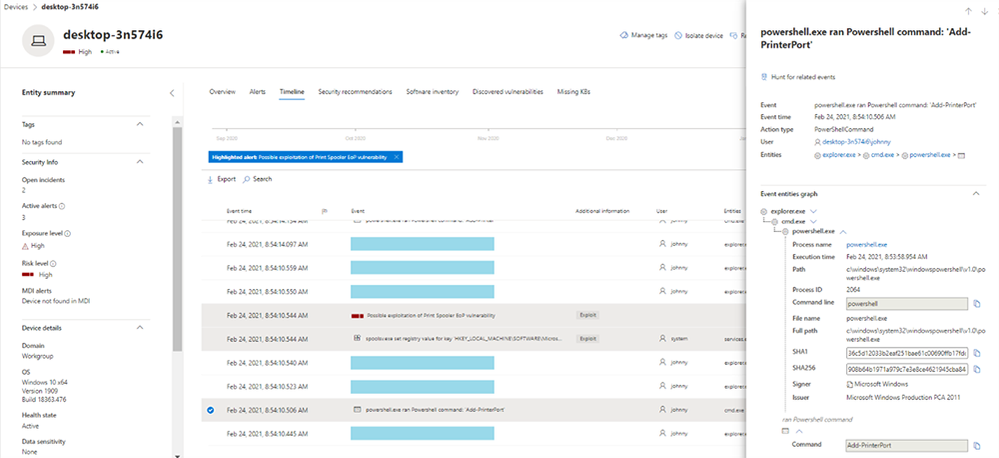Click the Add-PrinterPort Command field
This screenshot has width=999, height=458.
(x=907, y=446)
